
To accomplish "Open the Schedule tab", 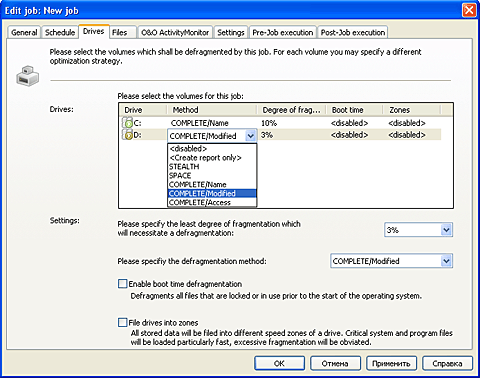I will point(60,32).
